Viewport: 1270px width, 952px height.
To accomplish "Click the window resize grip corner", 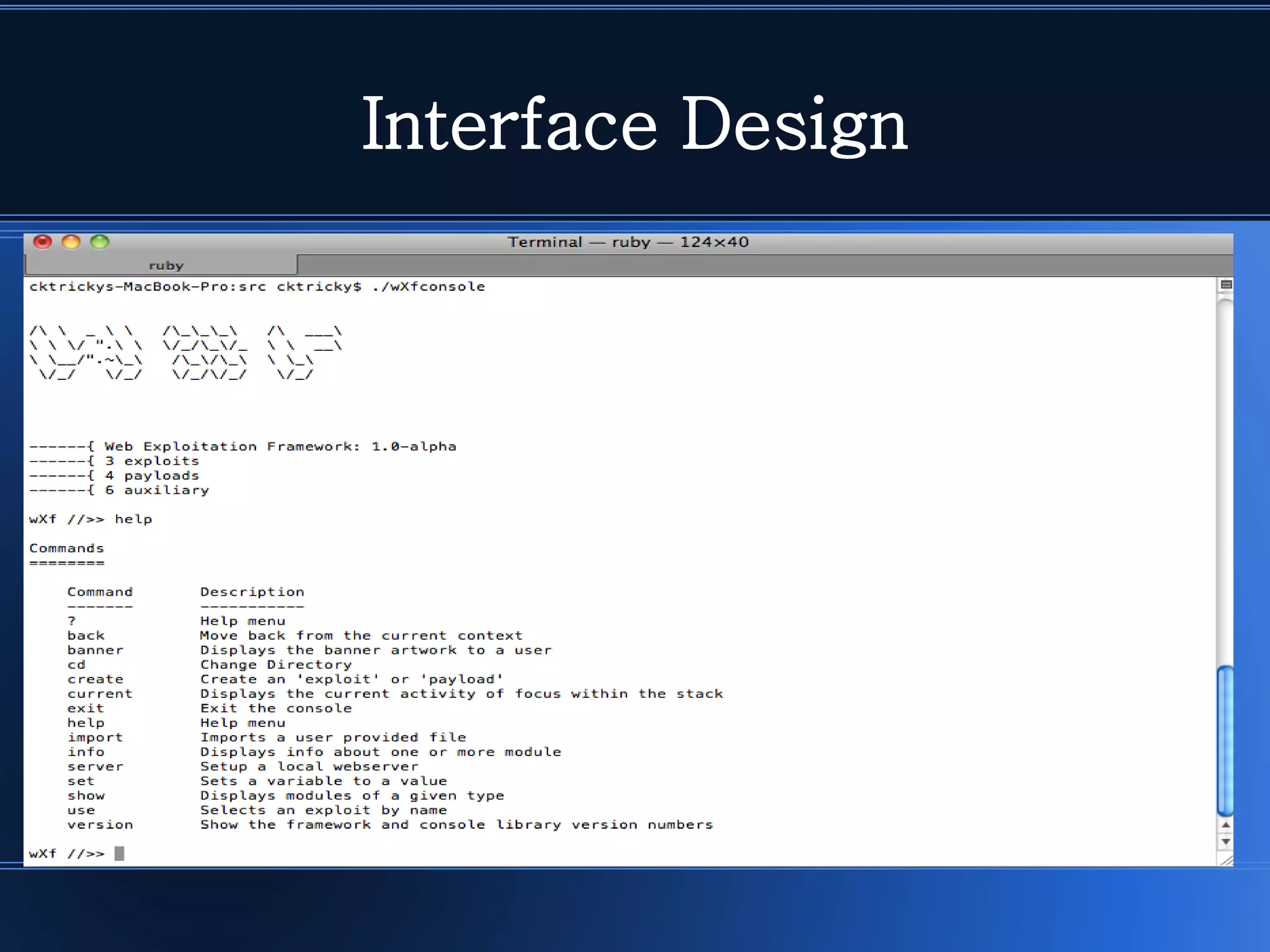I will (x=1226, y=860).
